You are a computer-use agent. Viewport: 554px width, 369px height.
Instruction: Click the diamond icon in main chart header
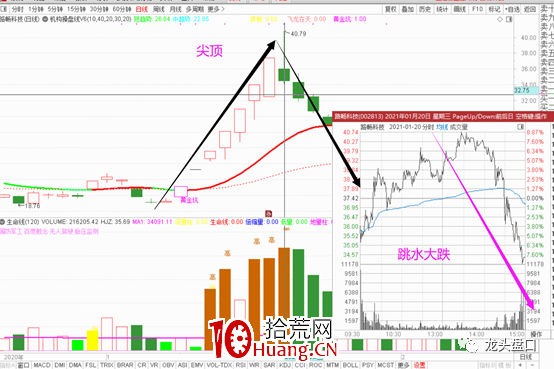[x=500, y=19]
